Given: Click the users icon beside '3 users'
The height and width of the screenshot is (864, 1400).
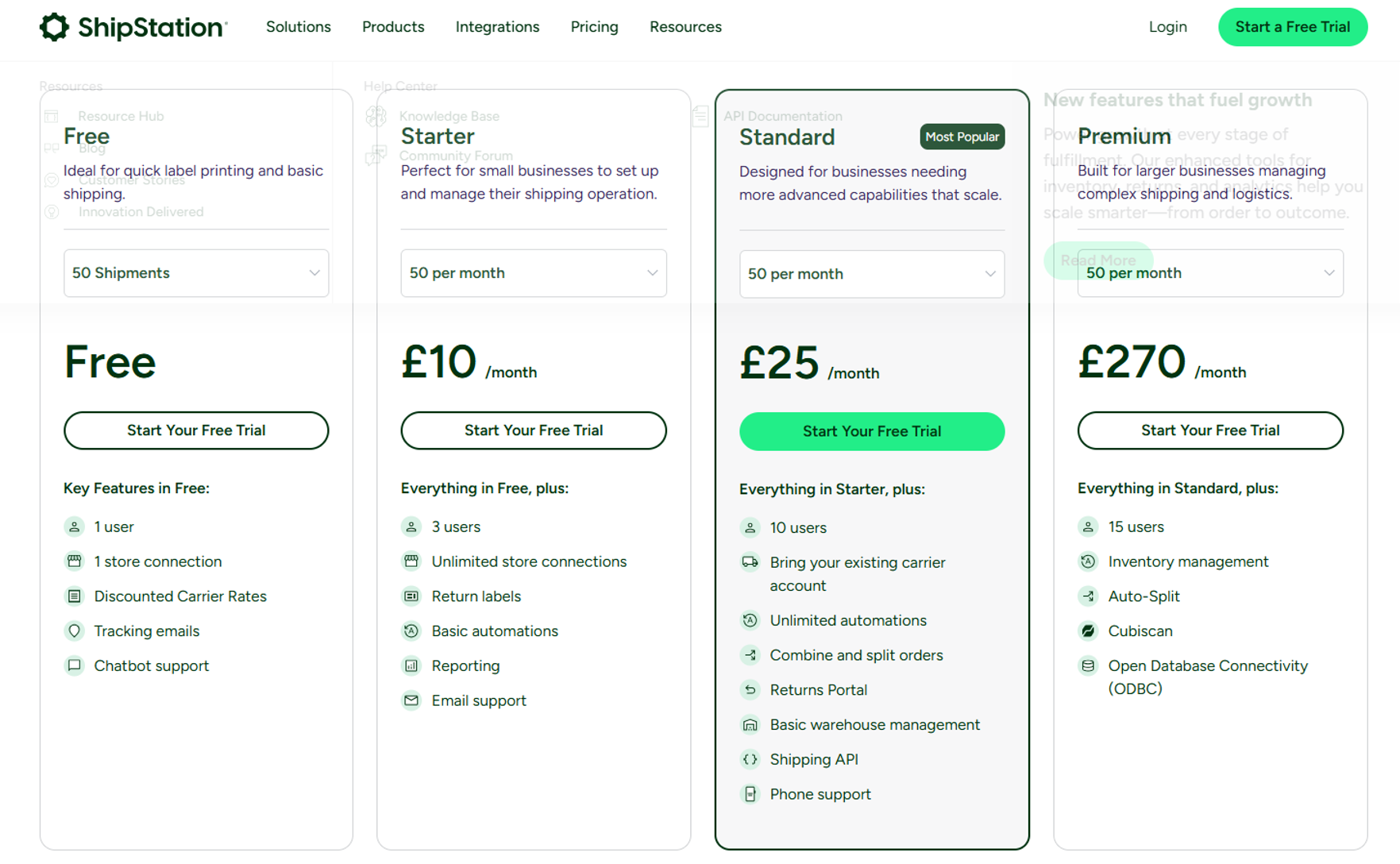Looking at the screenshot, I should tap(411, 526).
